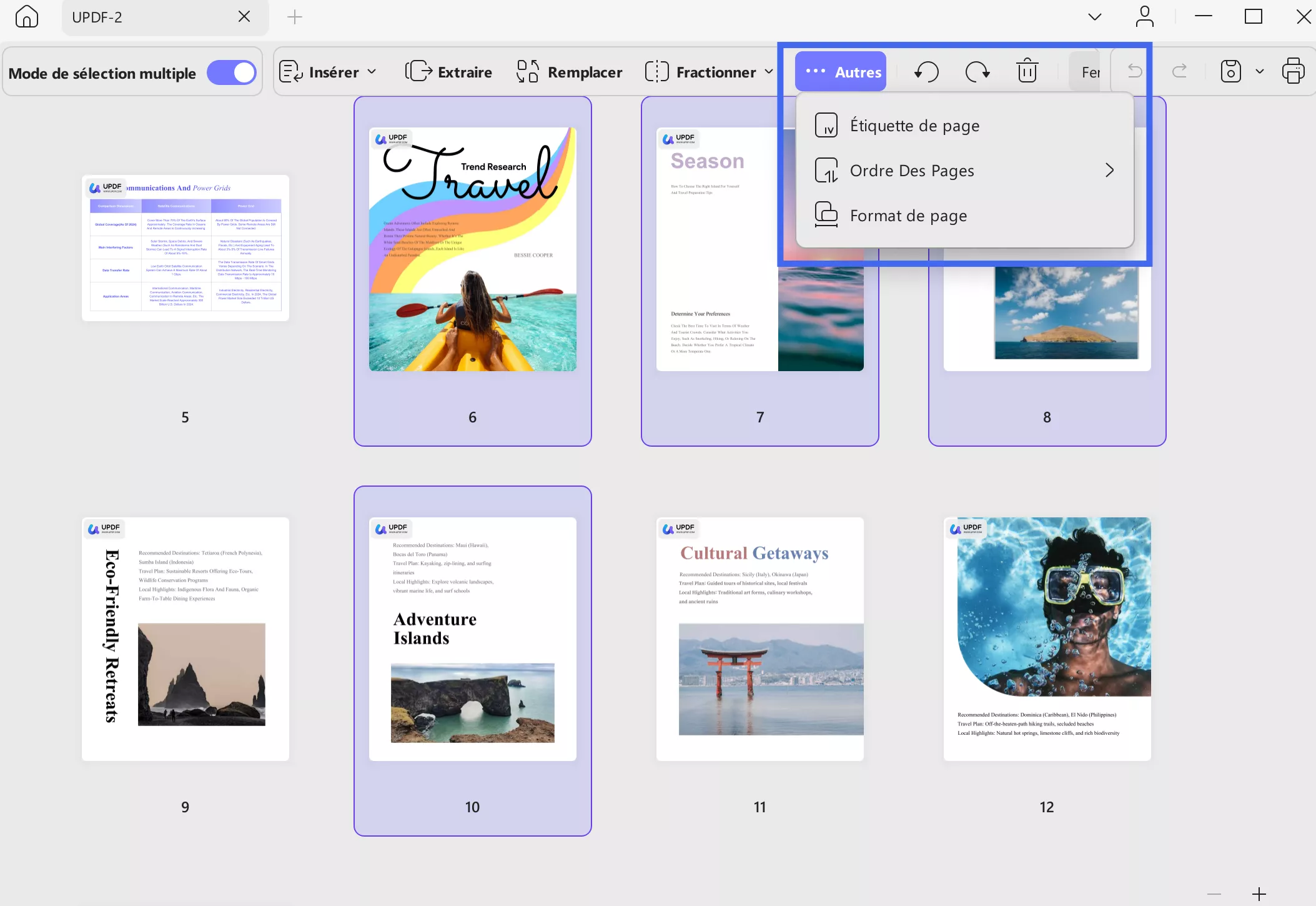
Task: Choose Étiquette de page menu item
Action: click(x=914, y=126)
